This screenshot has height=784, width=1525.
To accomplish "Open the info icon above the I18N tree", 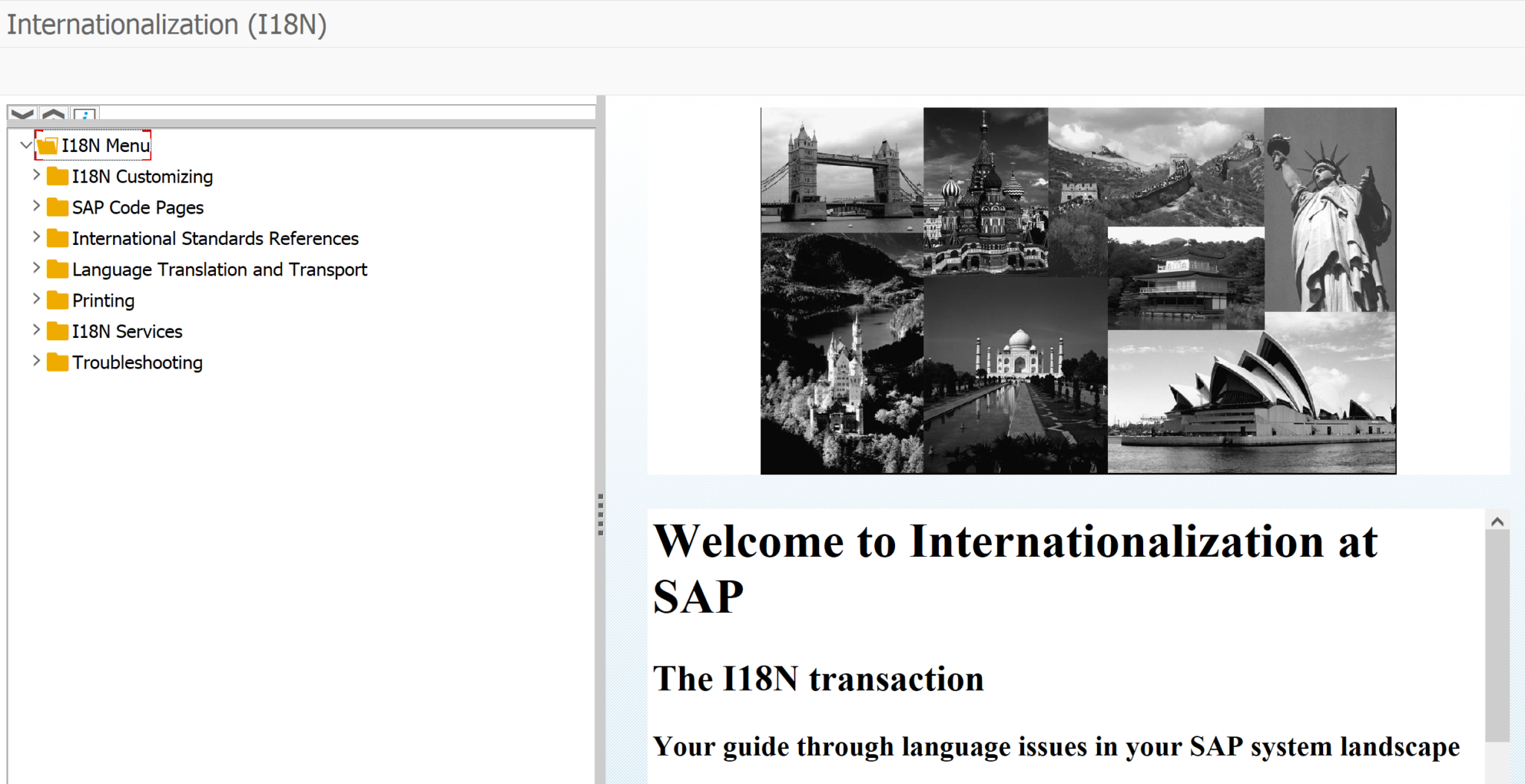I will coord(86,114).
